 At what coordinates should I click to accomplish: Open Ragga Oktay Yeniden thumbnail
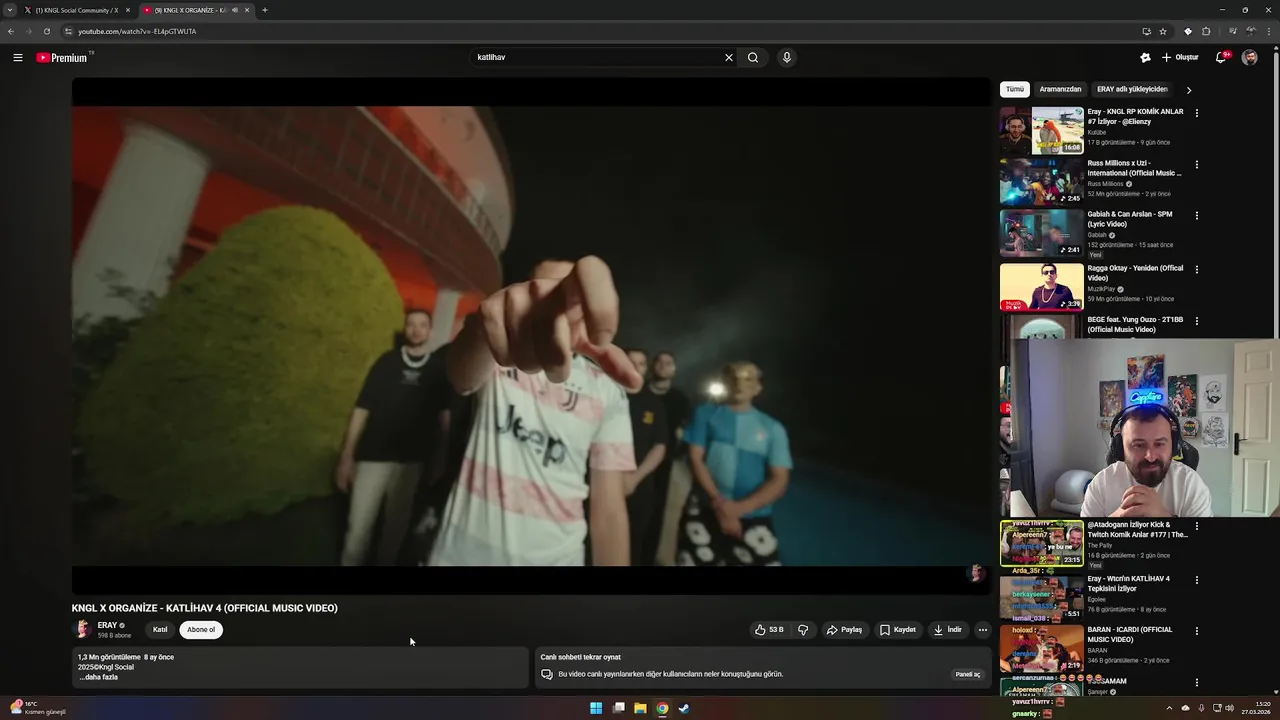point(1042,286)
